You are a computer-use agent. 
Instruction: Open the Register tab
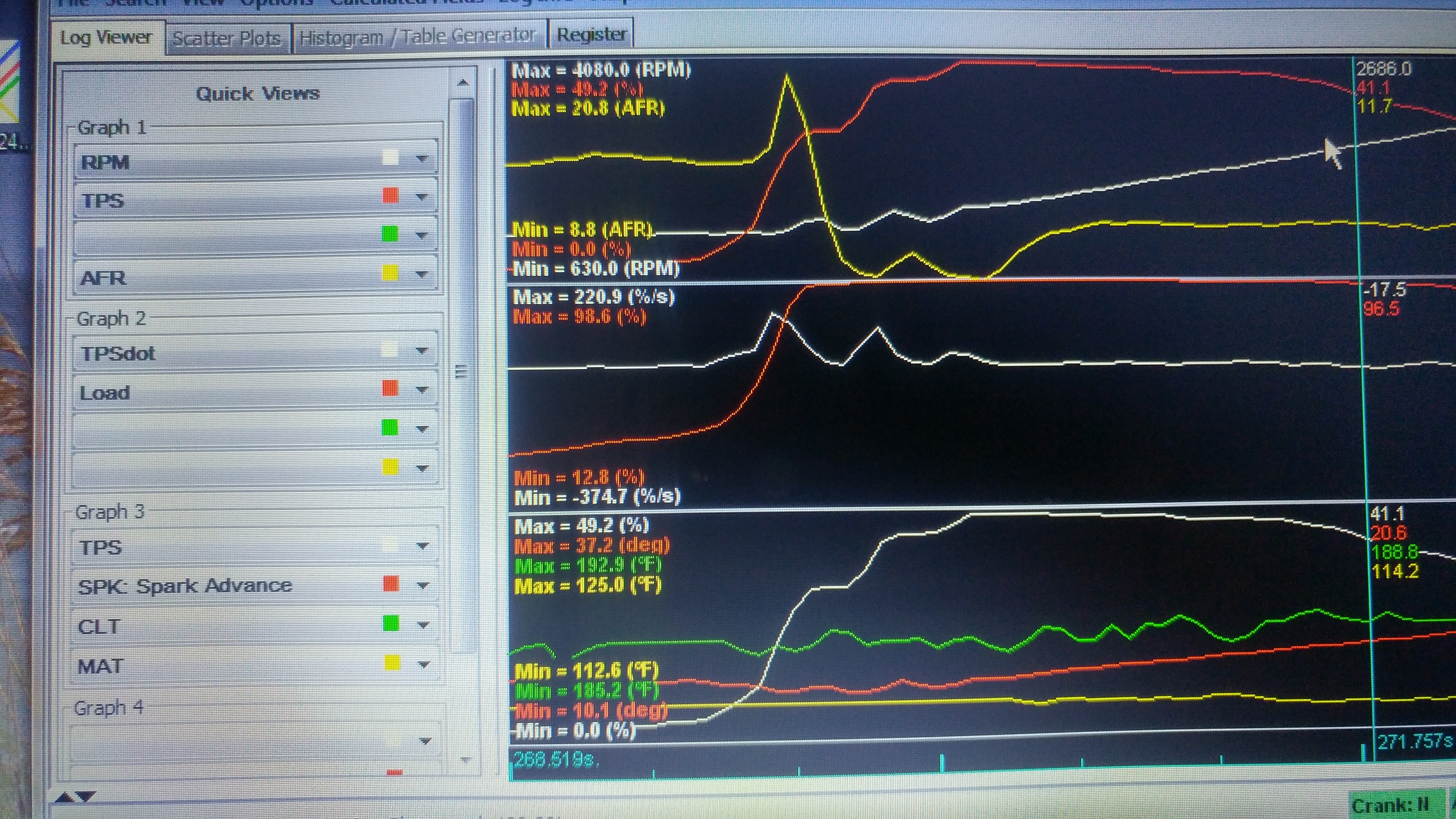591,35
